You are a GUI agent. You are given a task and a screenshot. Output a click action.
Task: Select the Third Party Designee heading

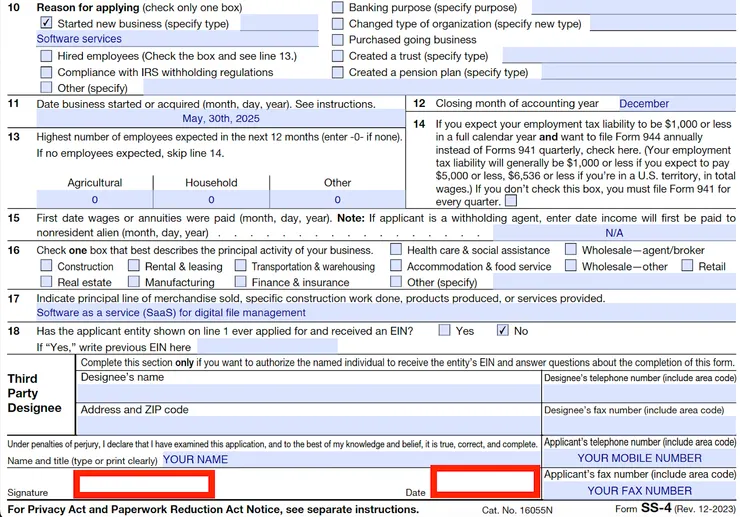(34, 393)
